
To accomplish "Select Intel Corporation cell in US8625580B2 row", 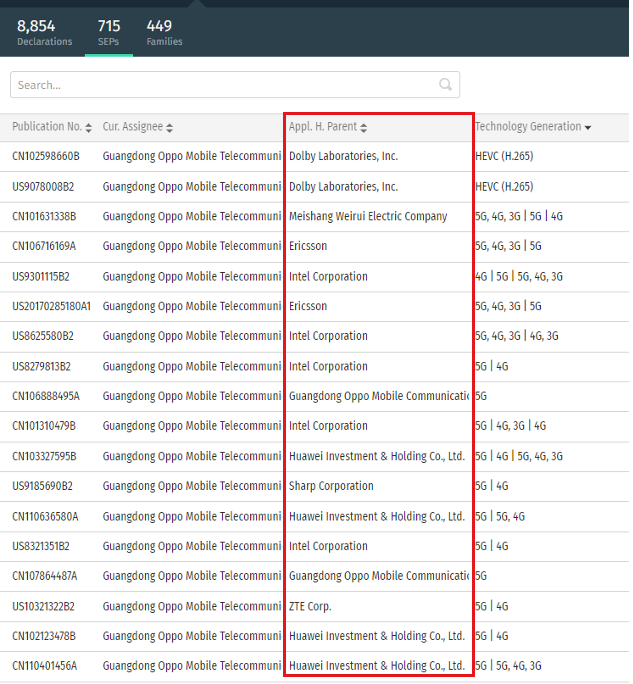I will 328,336.
